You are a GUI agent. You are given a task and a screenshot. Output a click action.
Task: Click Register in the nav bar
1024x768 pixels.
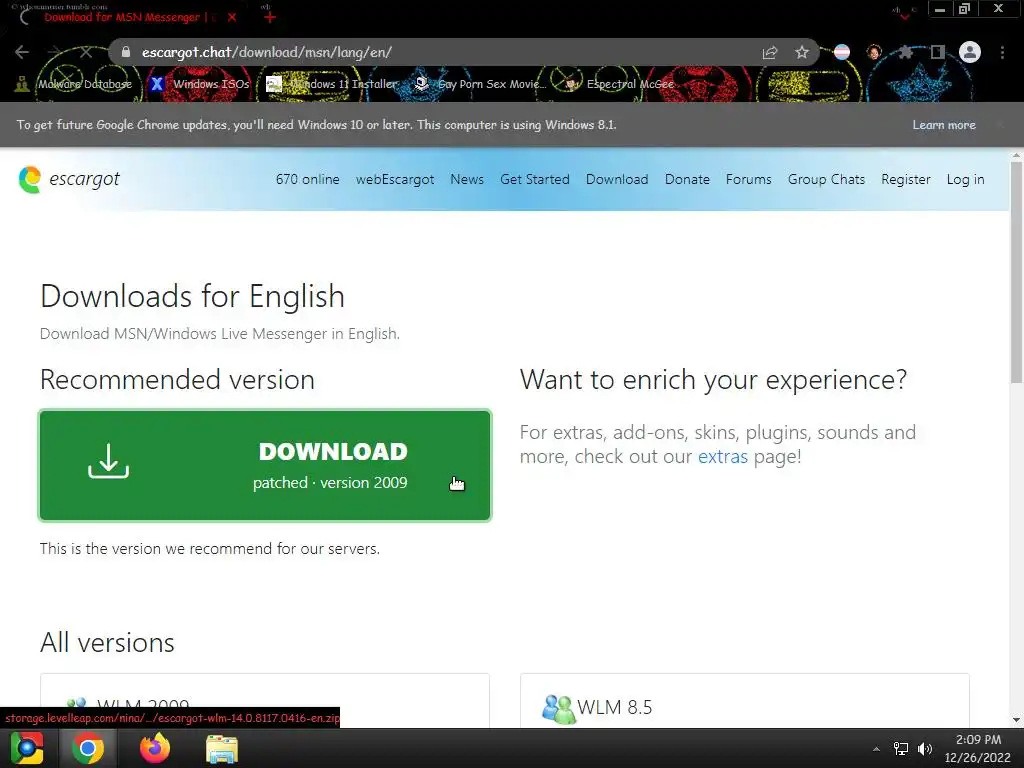[906, 180]
